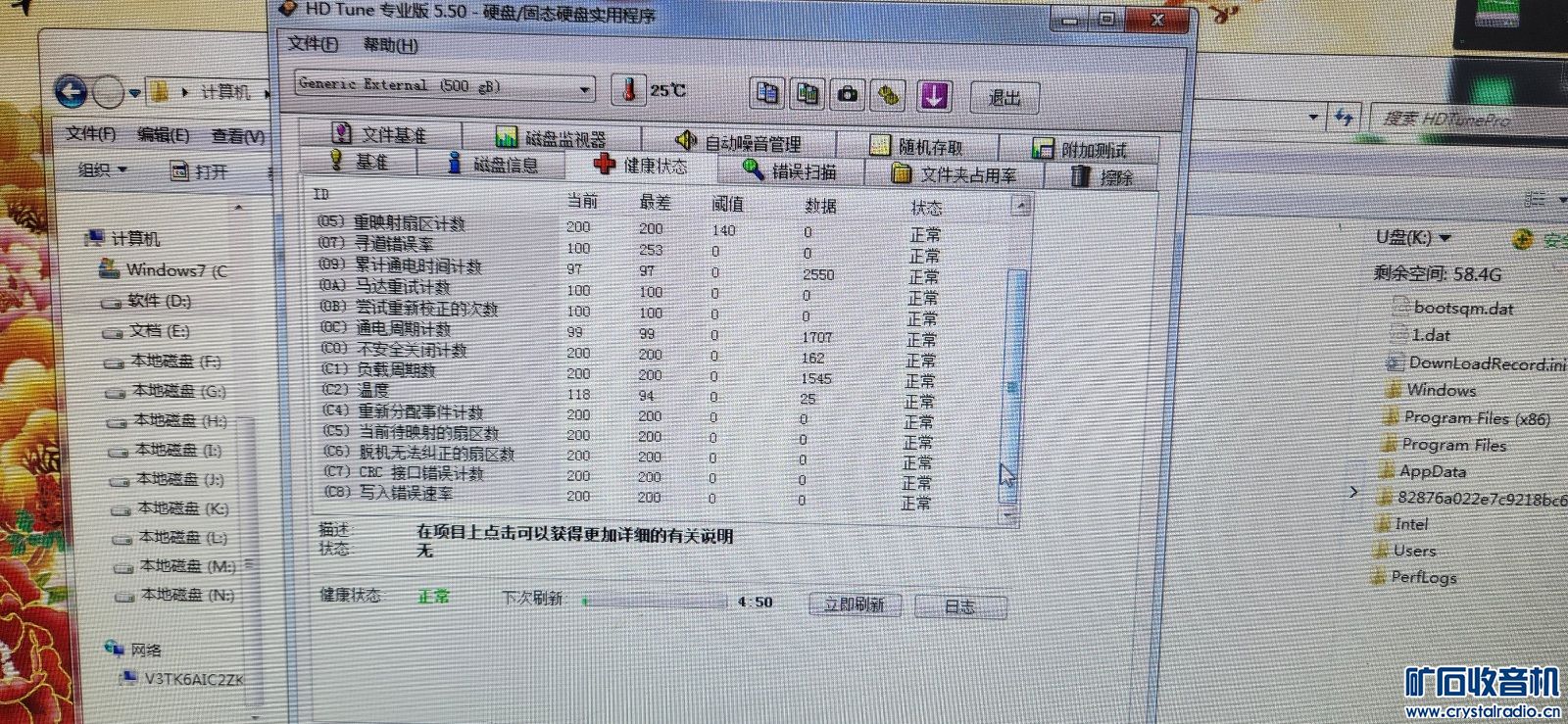
Task: Select 软件 (D:) drive in tree
Action: pyautogui.click(x=148, y=301)
